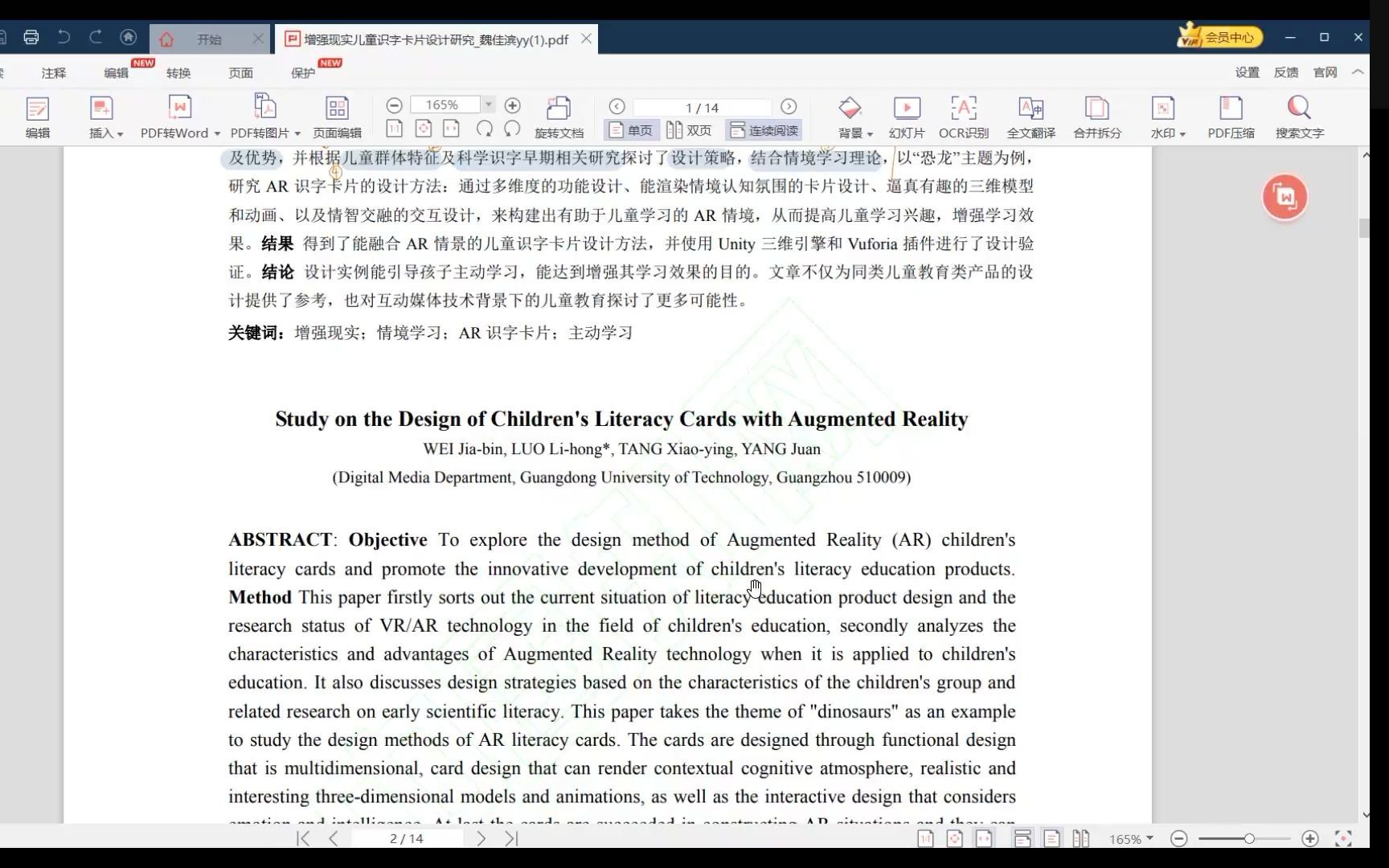Toggle 连续阅读 continuous reading mode
The height and width of the screenshot is (868, 1389).
pyautogui.click(x=764, y=130)
